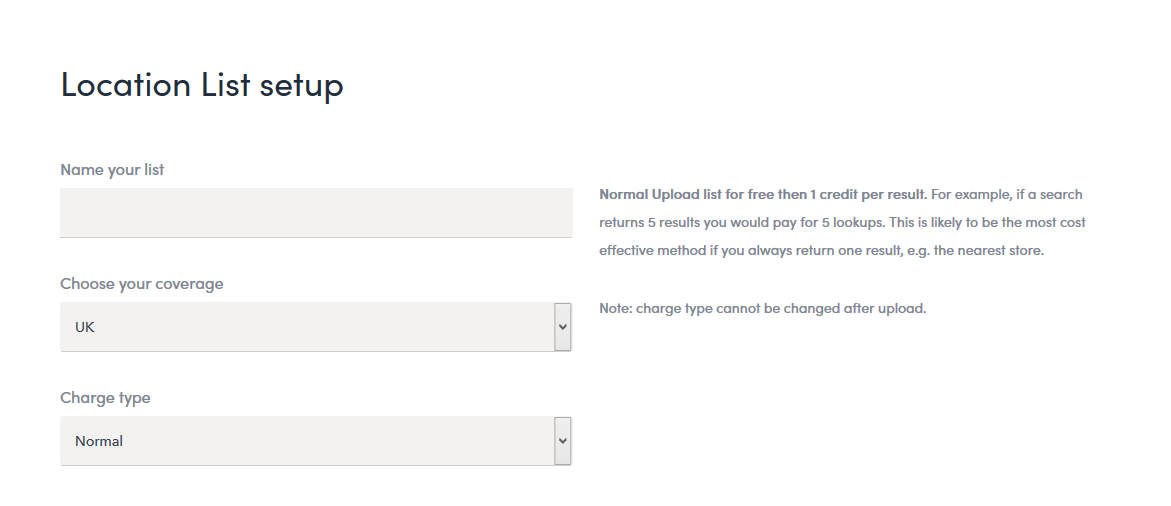Click the Name your list text field

[316, 213]
